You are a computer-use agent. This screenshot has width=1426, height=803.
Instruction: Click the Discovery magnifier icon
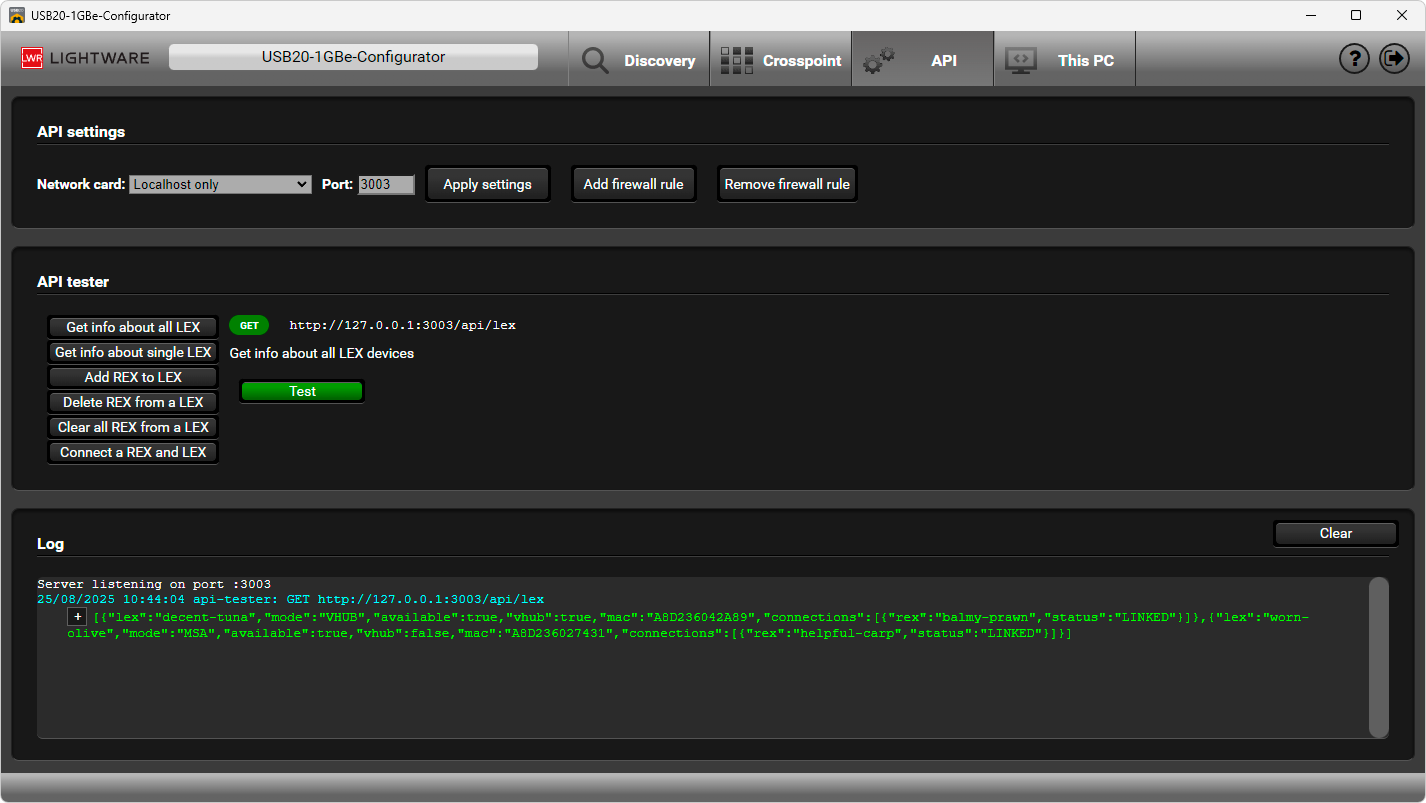click(x=595, y=61)
